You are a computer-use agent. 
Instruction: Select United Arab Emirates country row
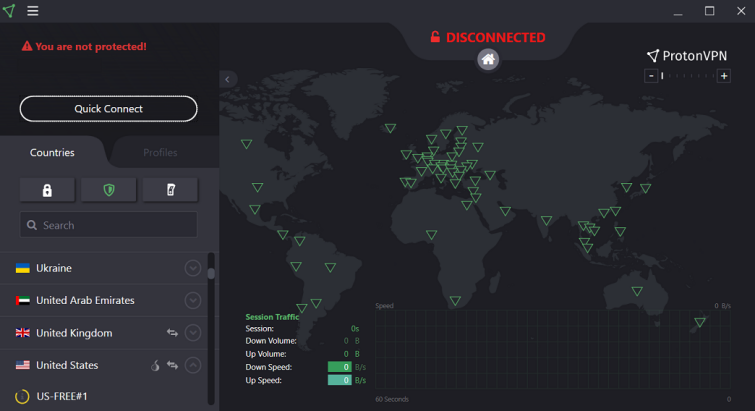(104, 300)
